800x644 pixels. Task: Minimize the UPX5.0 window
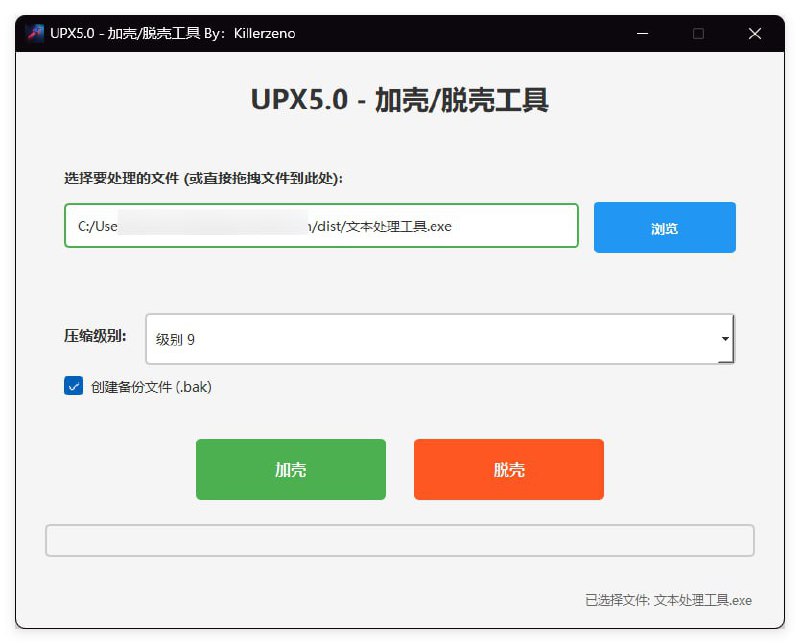[641, 33]
